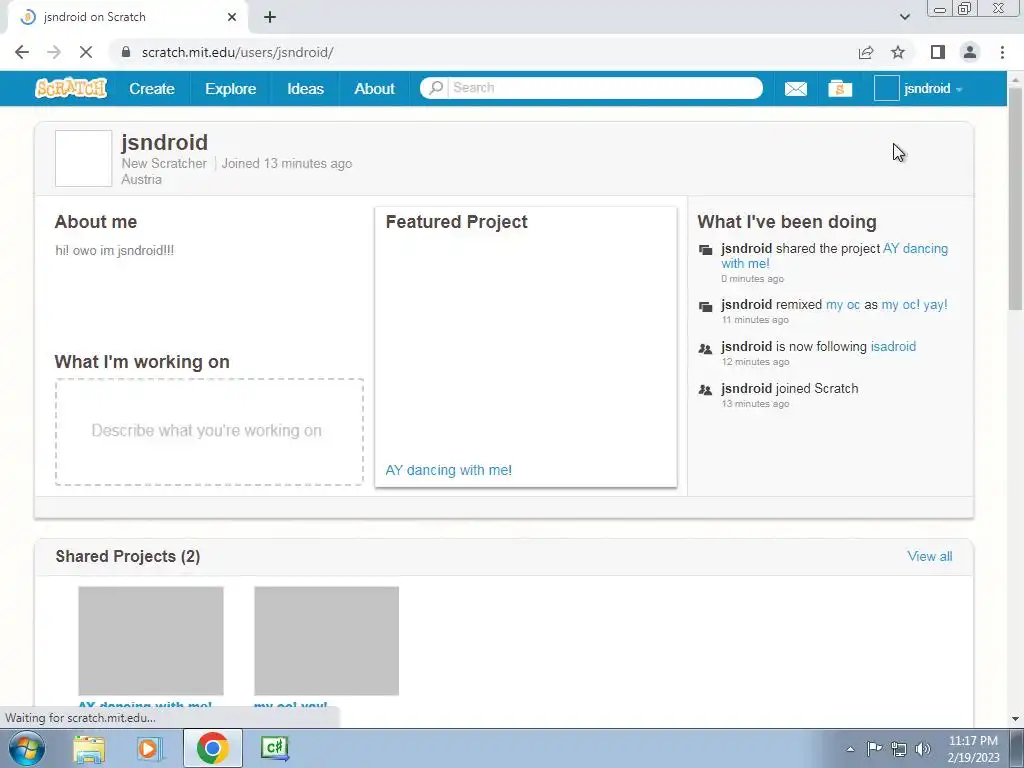Click the jsndroid username heading
The width and height of the screenshot is (1024, 768).
point(165,142)
